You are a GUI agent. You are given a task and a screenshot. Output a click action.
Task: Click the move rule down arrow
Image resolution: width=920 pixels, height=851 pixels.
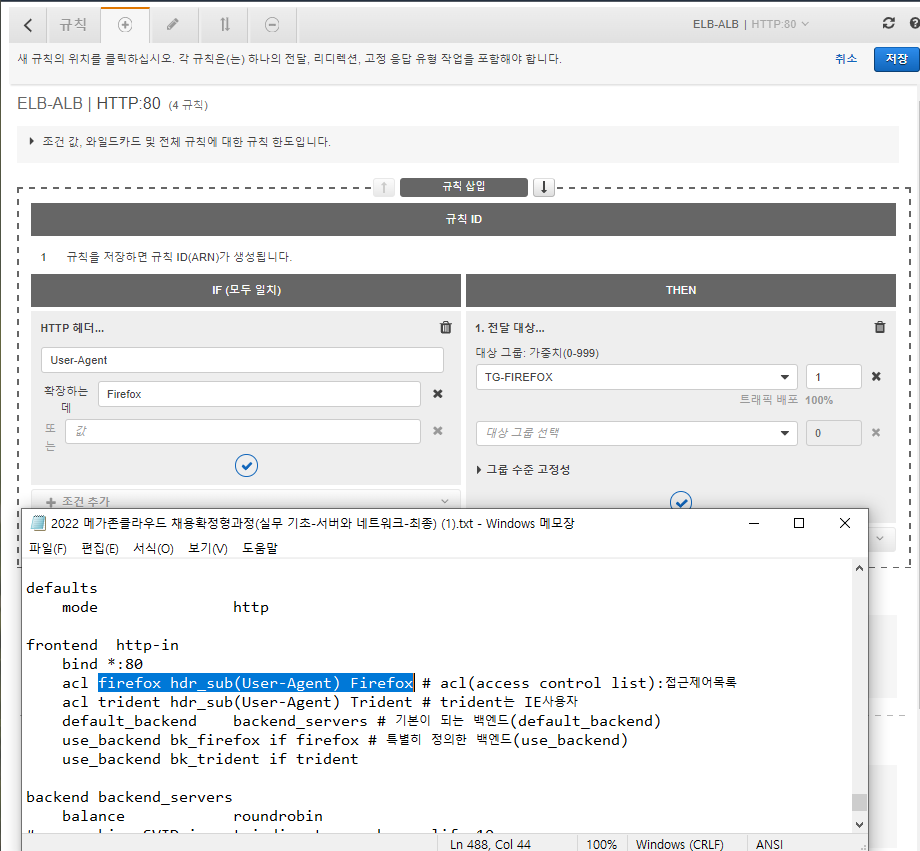tap(544, 187)
